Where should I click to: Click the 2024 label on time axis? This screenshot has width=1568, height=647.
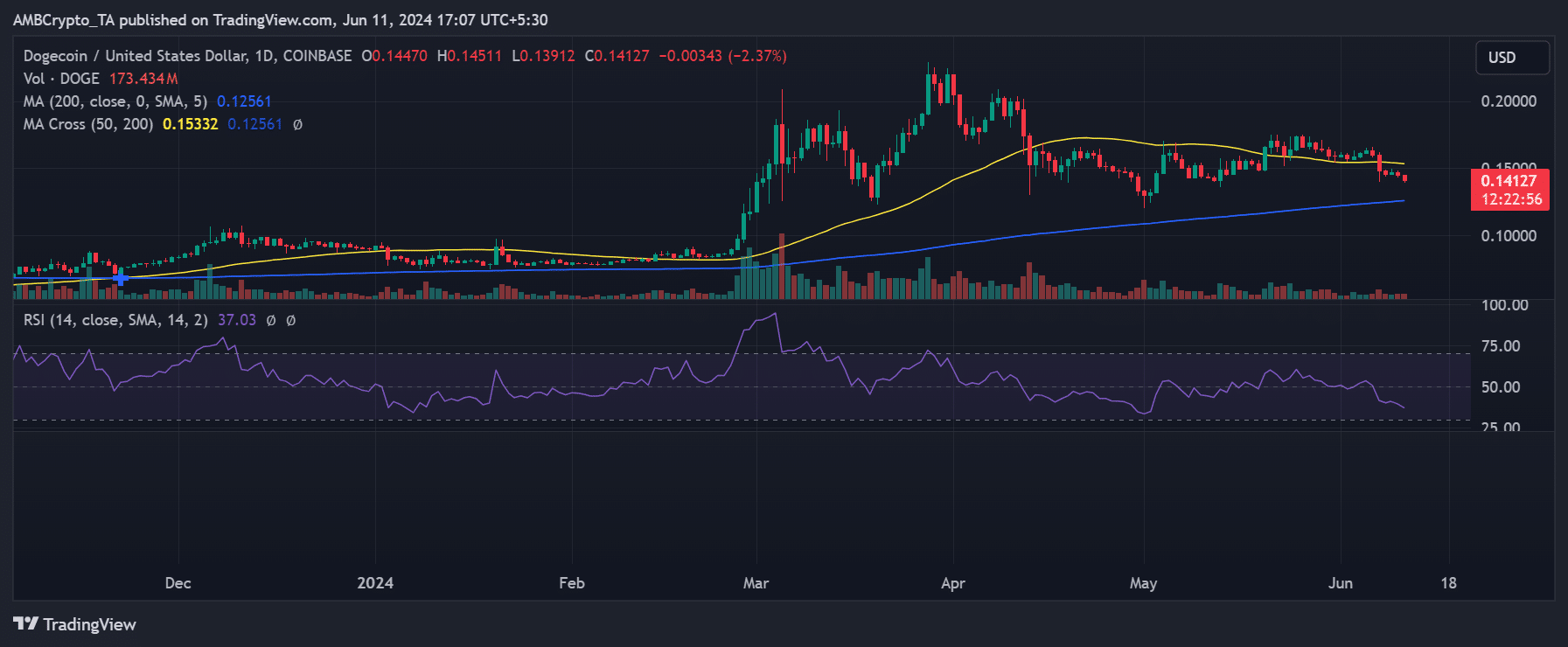[x=375, y=583]
